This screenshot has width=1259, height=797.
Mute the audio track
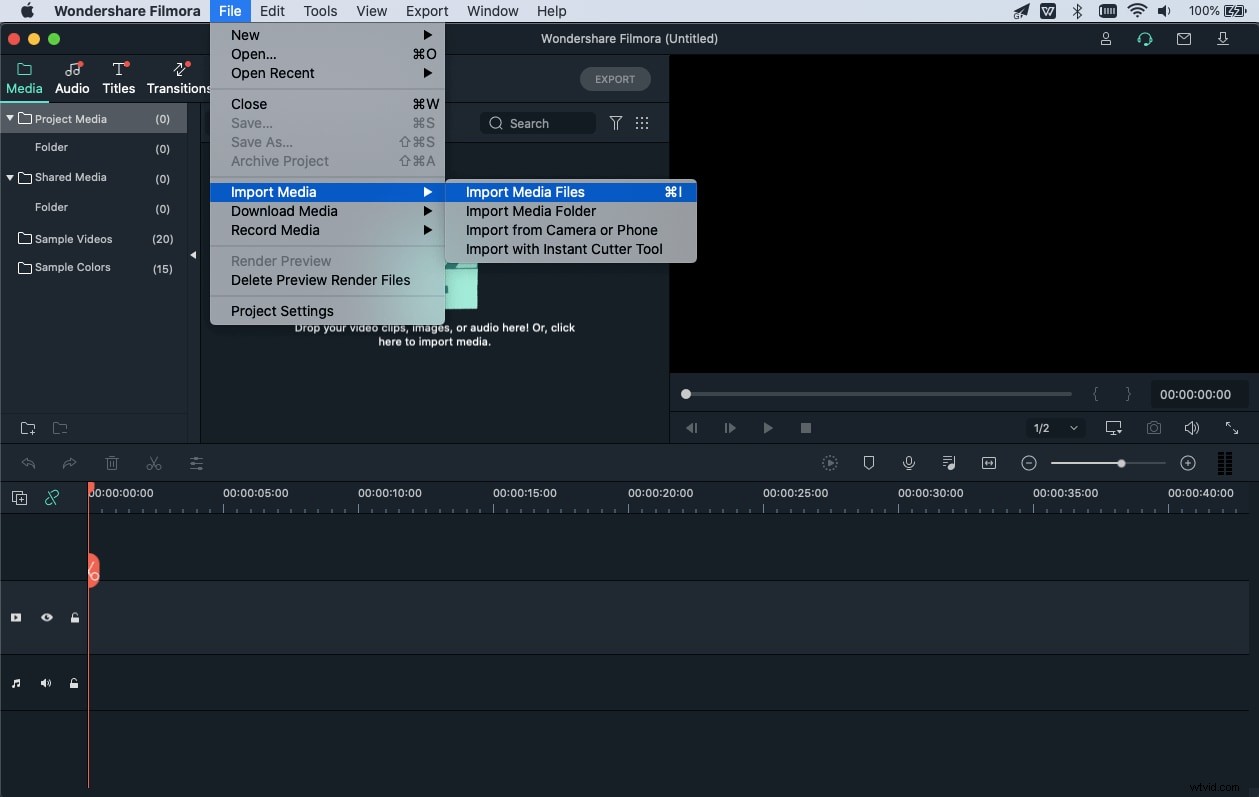45,683
